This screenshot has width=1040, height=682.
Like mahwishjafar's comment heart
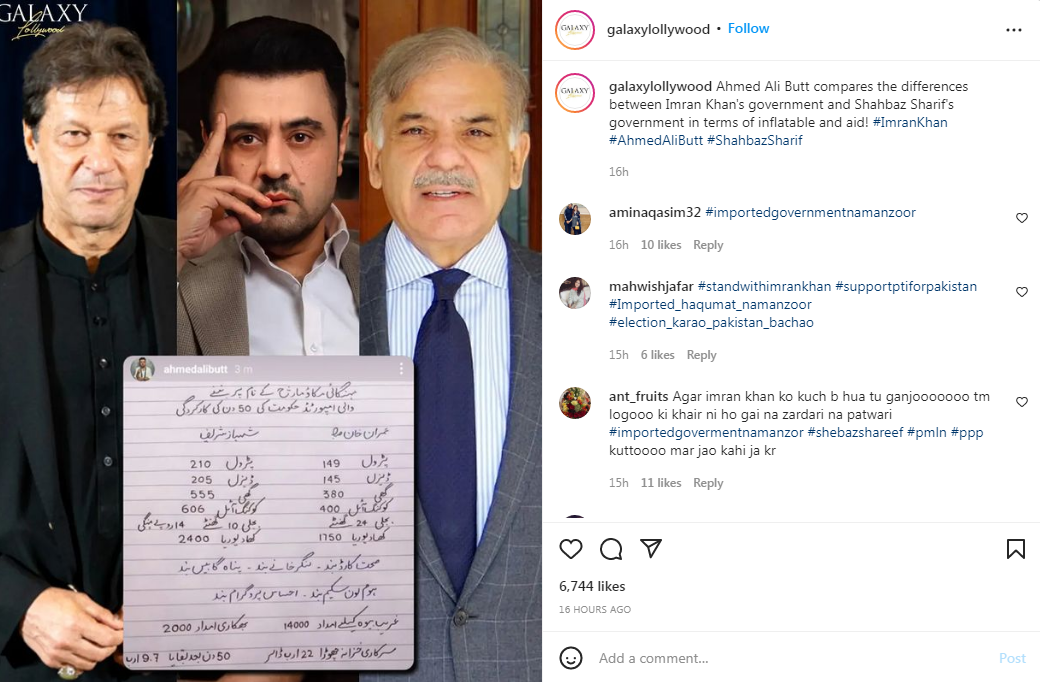tap(1021, 291)
